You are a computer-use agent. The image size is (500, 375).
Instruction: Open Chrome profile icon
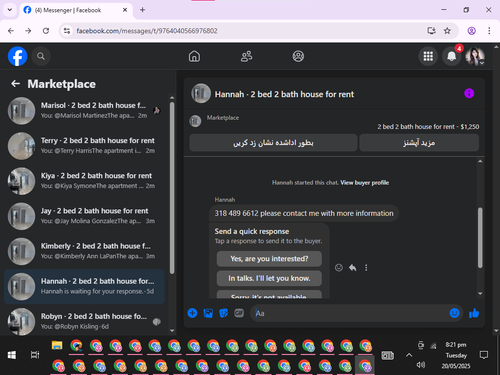point(471,31)
